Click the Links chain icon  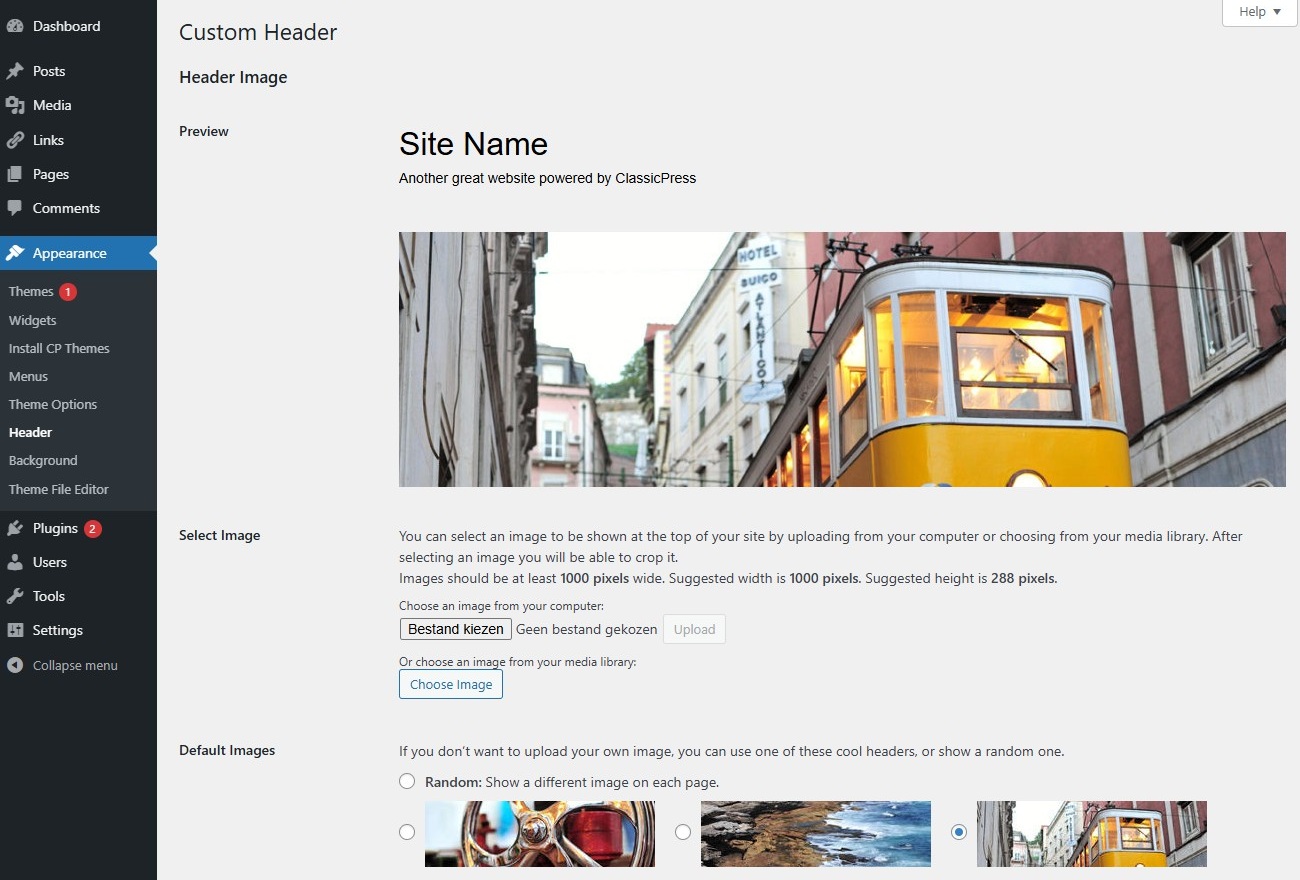tap(15, 140)
